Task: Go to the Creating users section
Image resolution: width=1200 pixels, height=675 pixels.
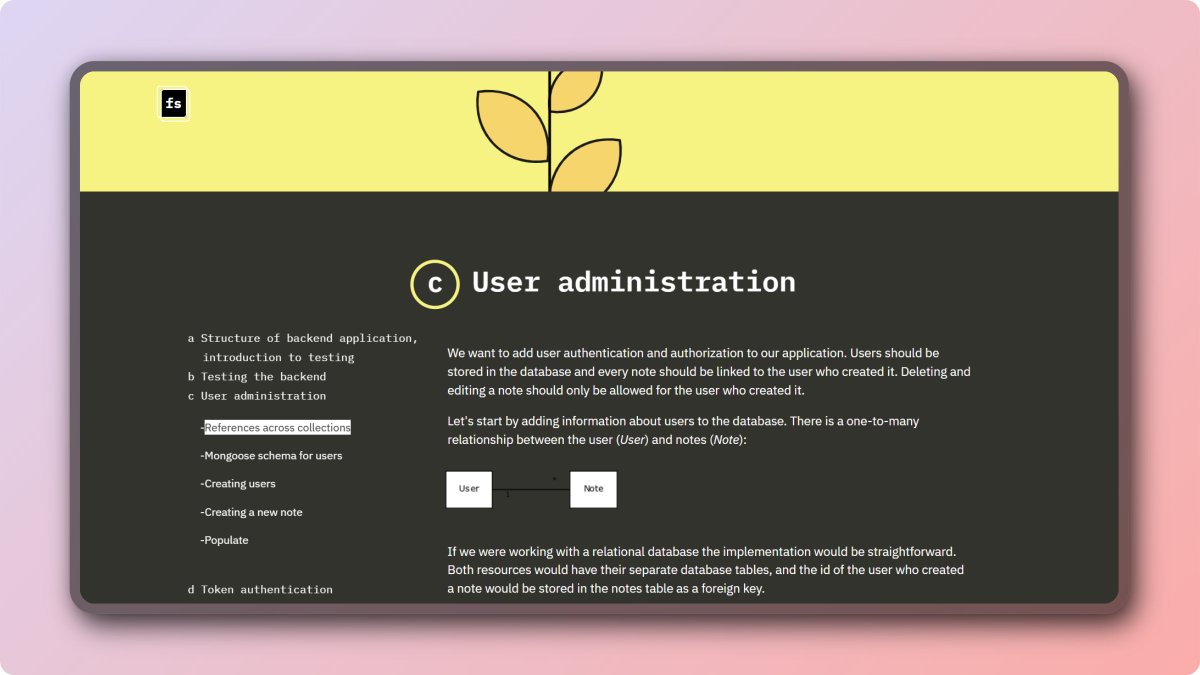Action: [x=238, y=484]
